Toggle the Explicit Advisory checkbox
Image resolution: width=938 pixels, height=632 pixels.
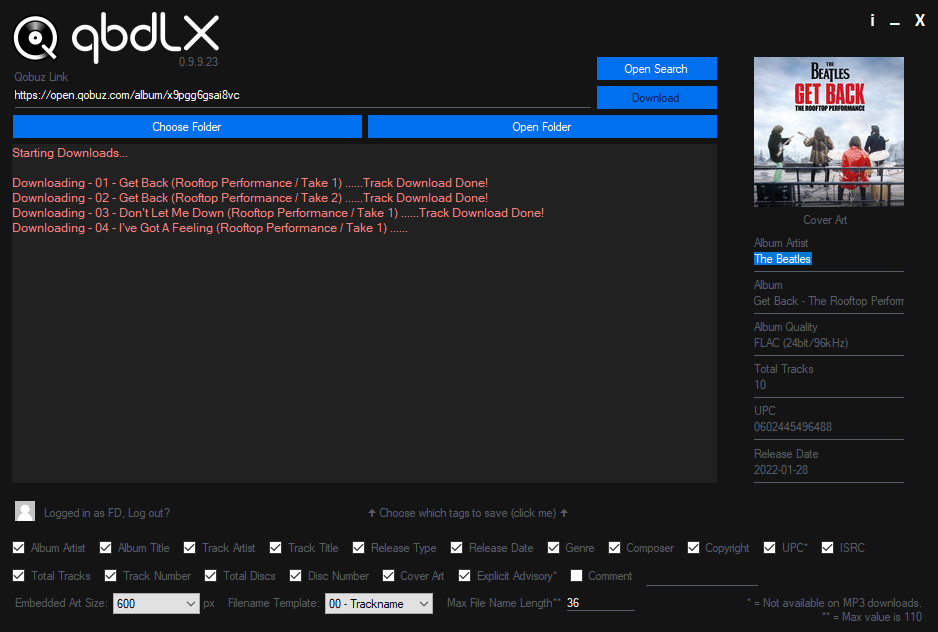tap(465, 576)
